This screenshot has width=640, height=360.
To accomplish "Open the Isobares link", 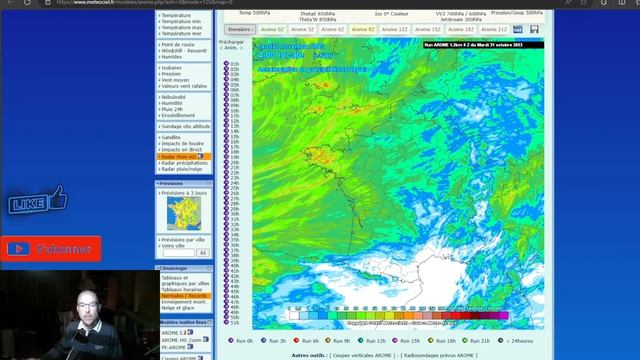I will [x=171, y=68].
